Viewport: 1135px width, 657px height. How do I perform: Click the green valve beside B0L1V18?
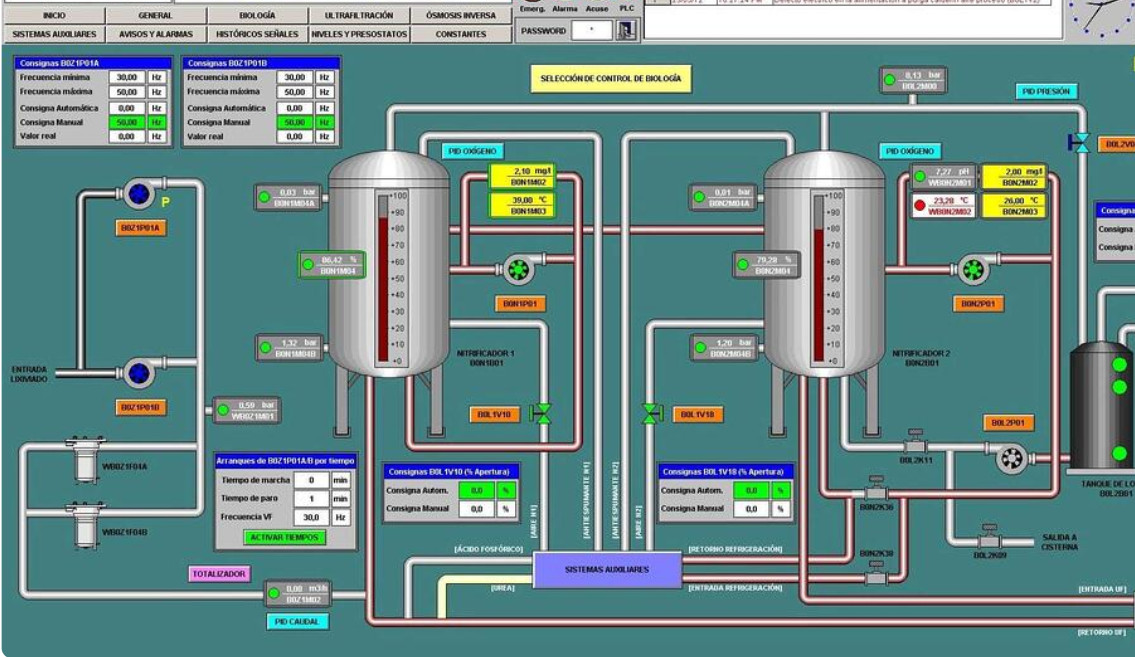pyautogui.click(x=651, y=413)
